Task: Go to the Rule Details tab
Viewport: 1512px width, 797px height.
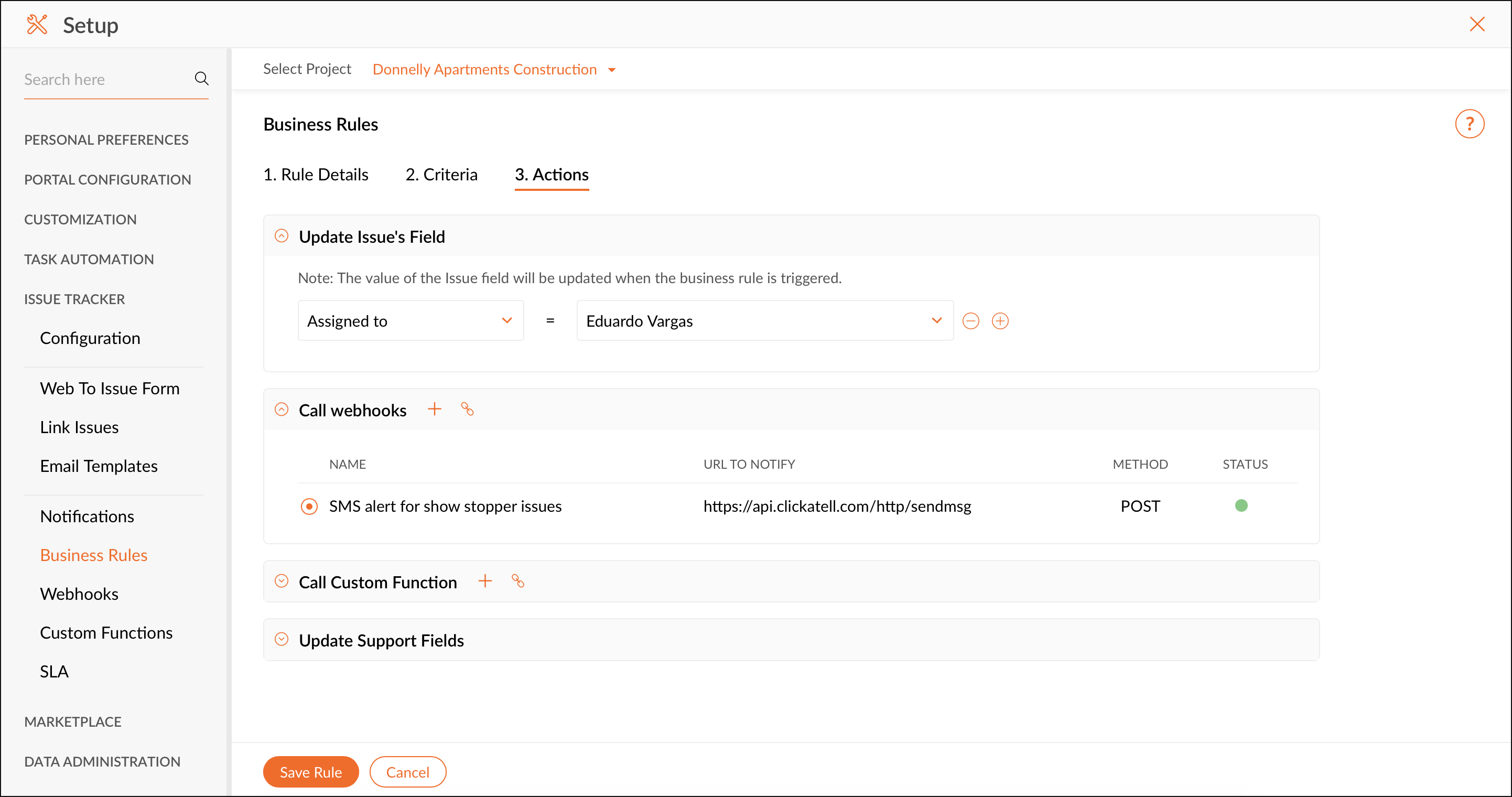Action: click(316, 174)
